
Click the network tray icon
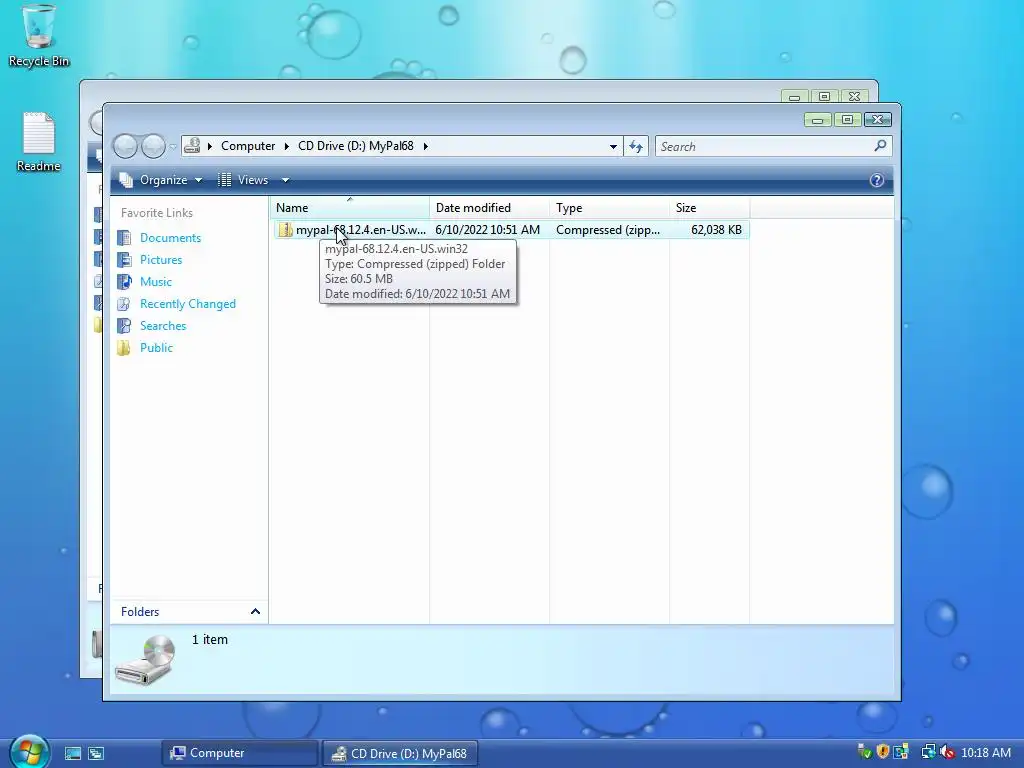928,752
